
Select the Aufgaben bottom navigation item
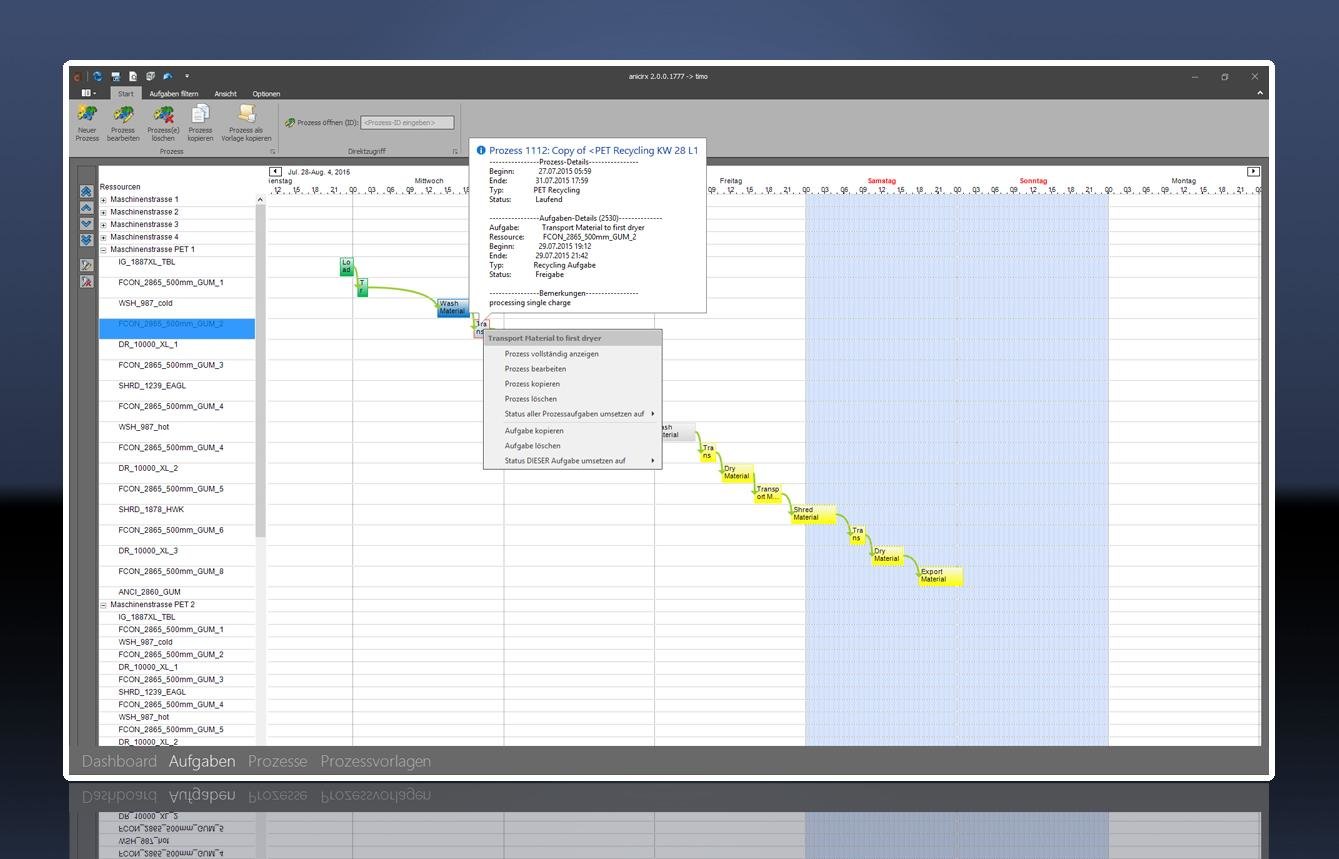(x=202, y=761)
